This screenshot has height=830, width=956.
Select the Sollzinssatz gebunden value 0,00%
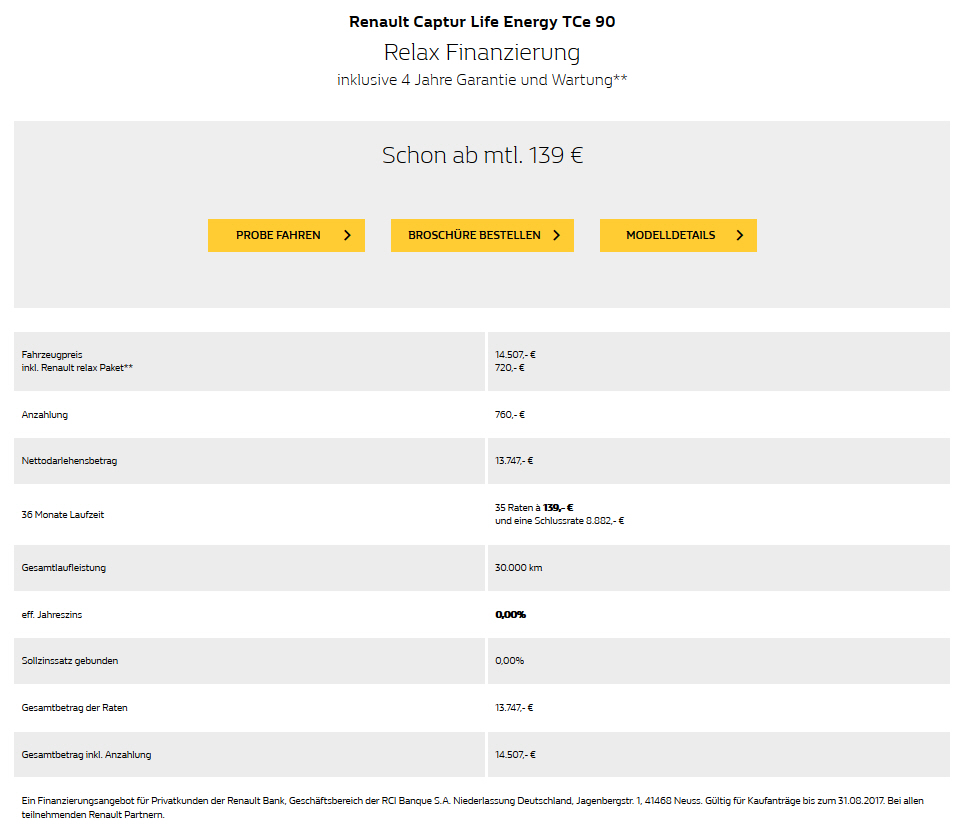point(509,660)
